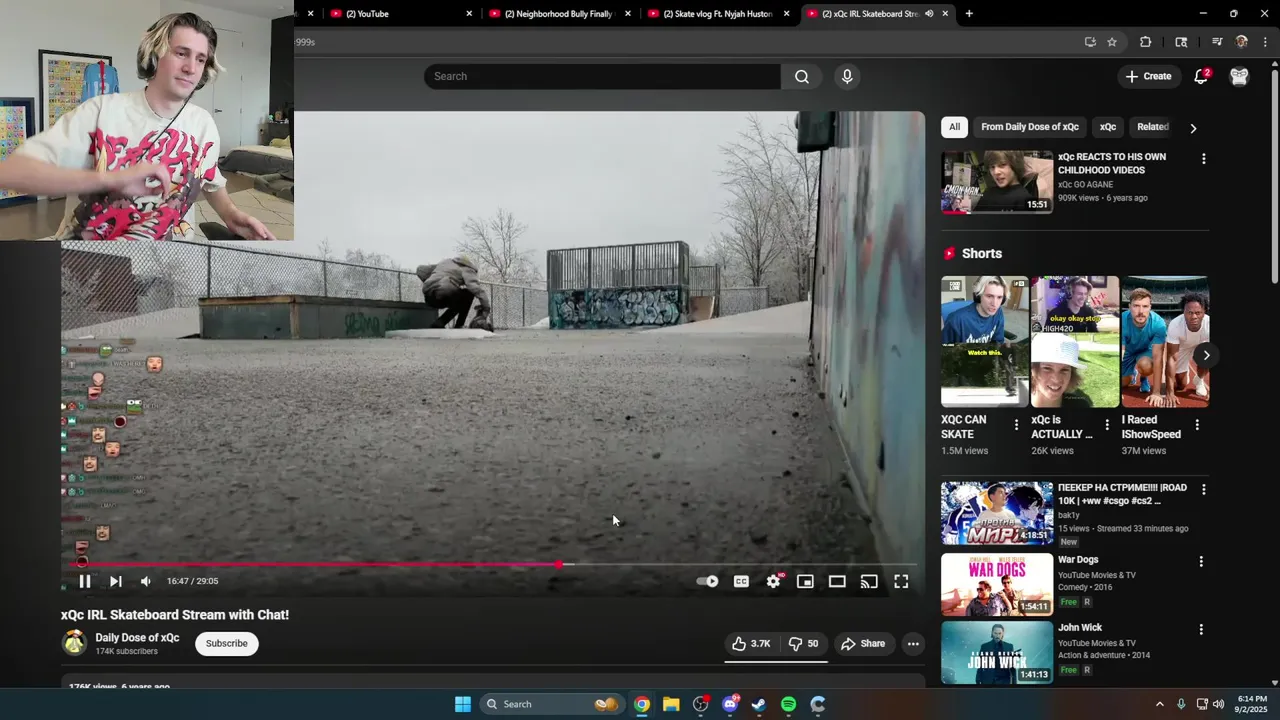The width and height of the screenshot is (1280, 720).
Task: Mute the xQc IRL Skateboard tab audio
Action: tap(929, 14)
